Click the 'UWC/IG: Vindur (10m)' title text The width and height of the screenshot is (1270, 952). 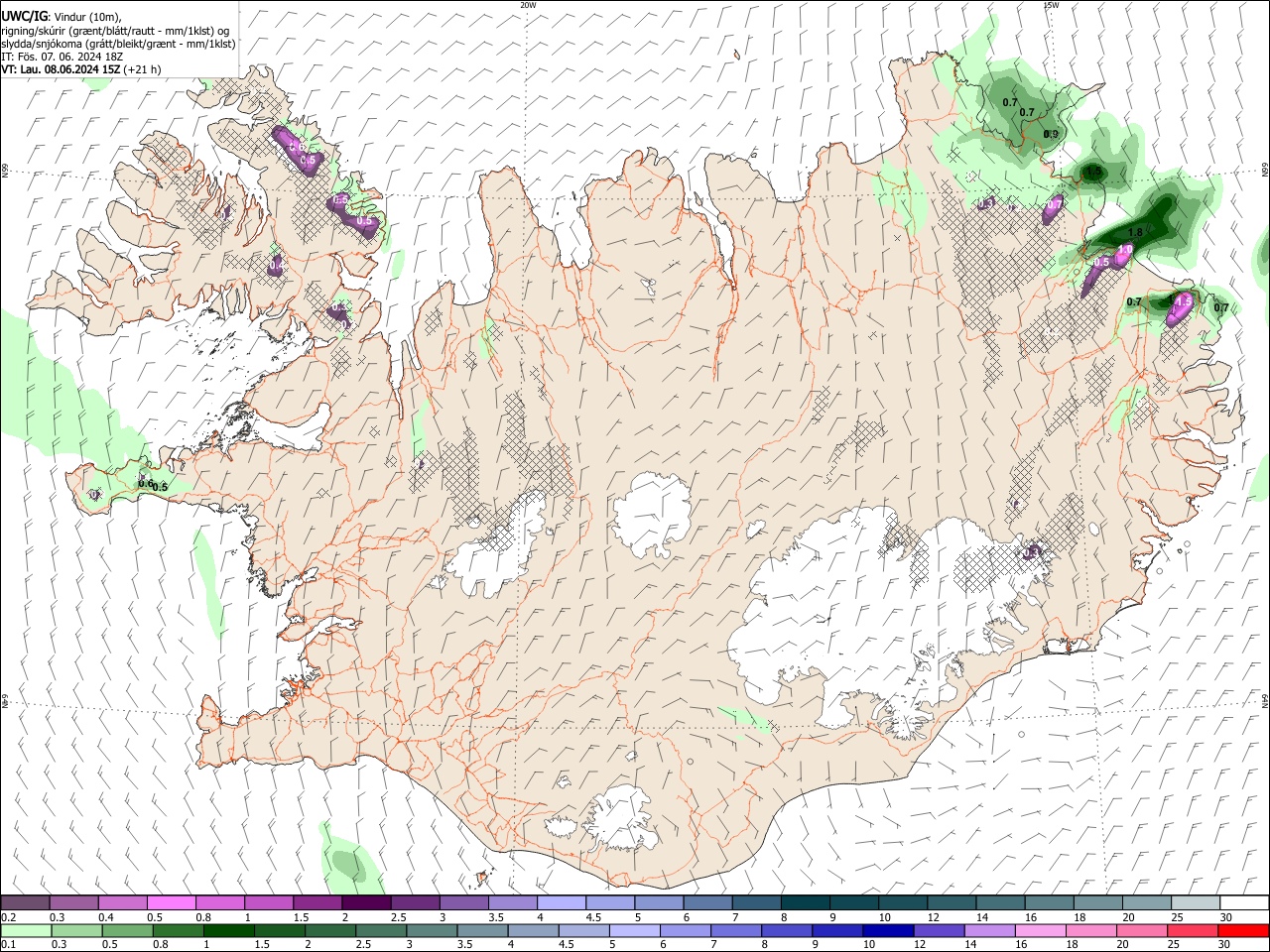pyautogui.click(x=62, y=17)
